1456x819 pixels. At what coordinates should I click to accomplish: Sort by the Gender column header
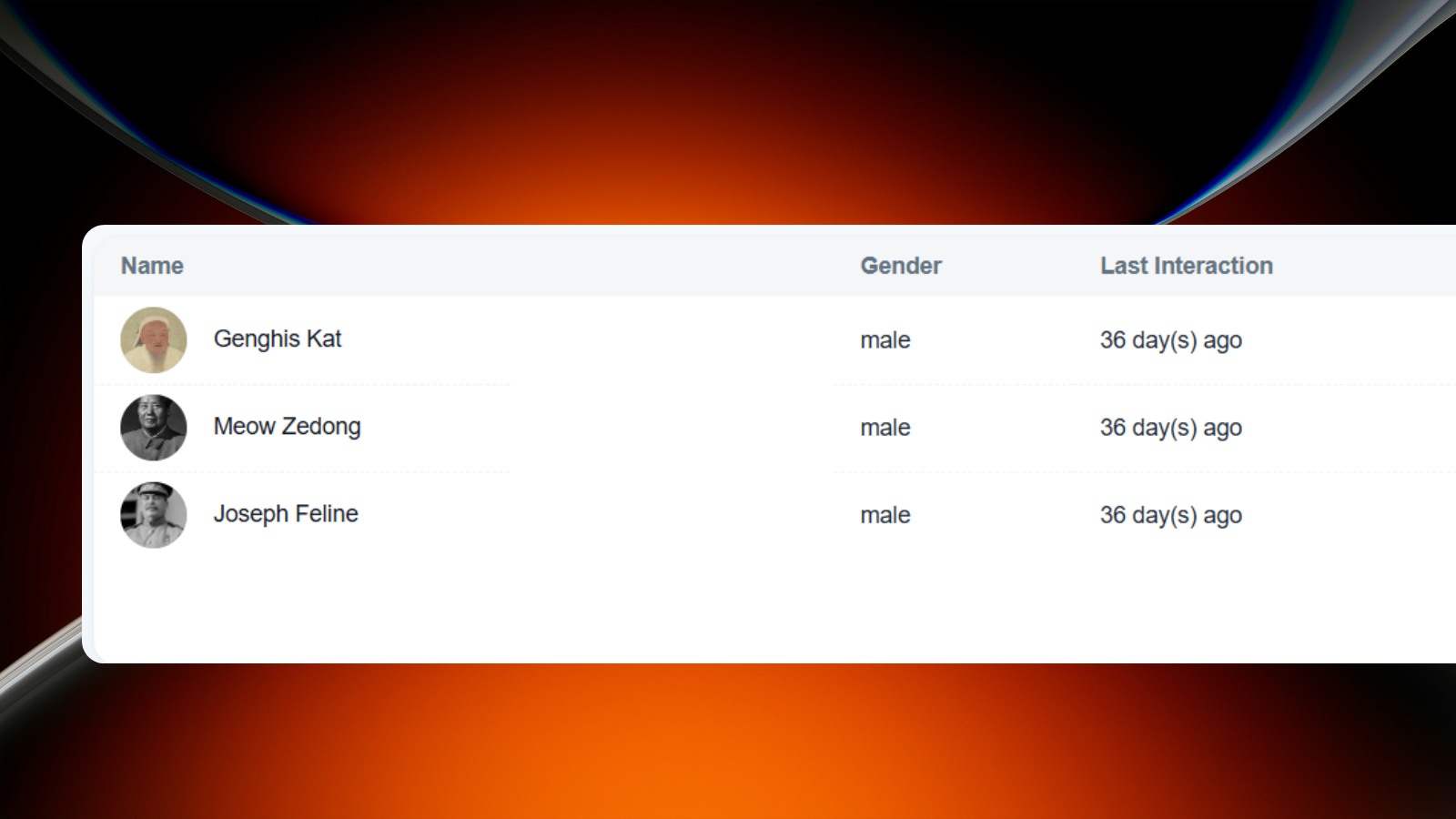pos(900,266)
